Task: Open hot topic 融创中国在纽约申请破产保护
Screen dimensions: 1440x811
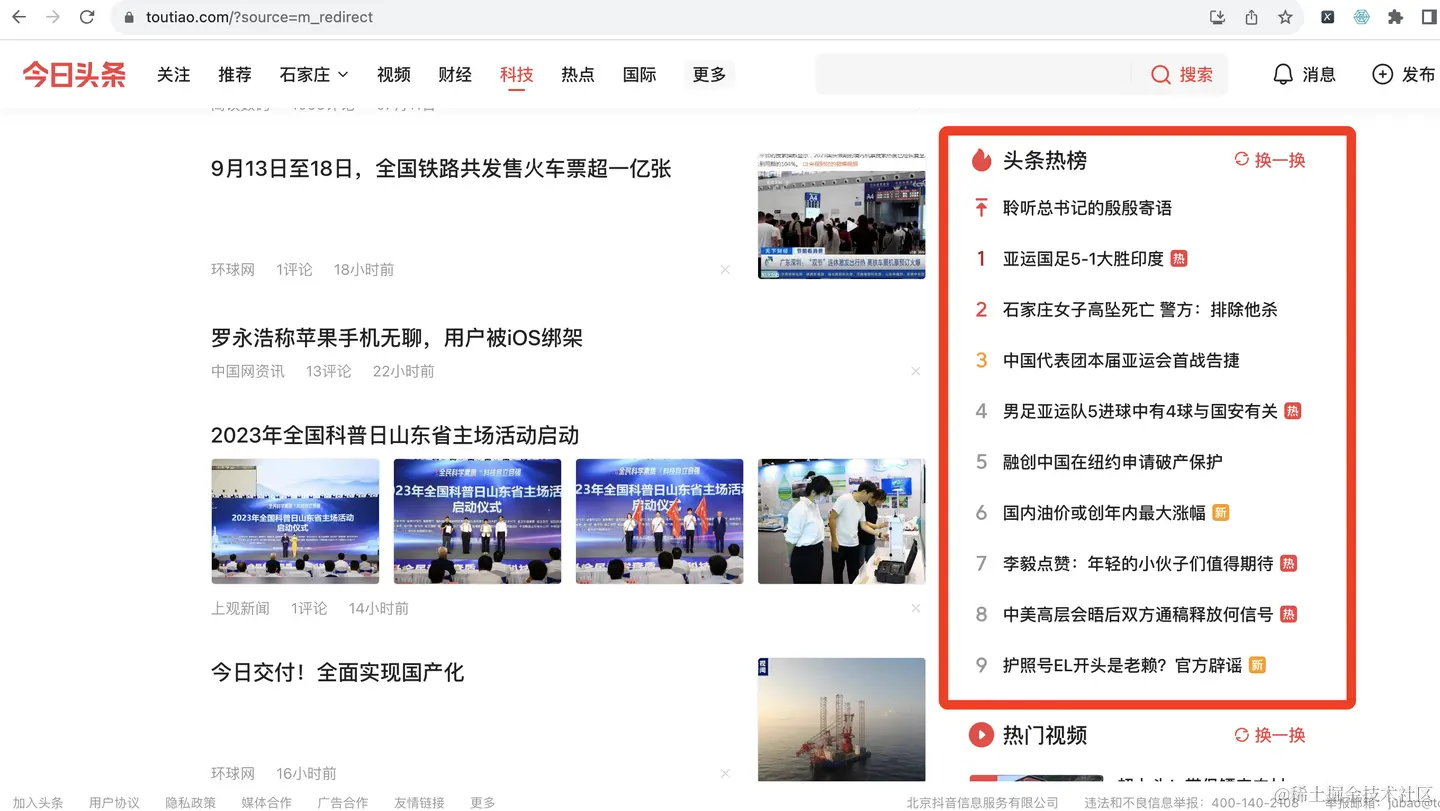Action: click(x=1112, y=462)
